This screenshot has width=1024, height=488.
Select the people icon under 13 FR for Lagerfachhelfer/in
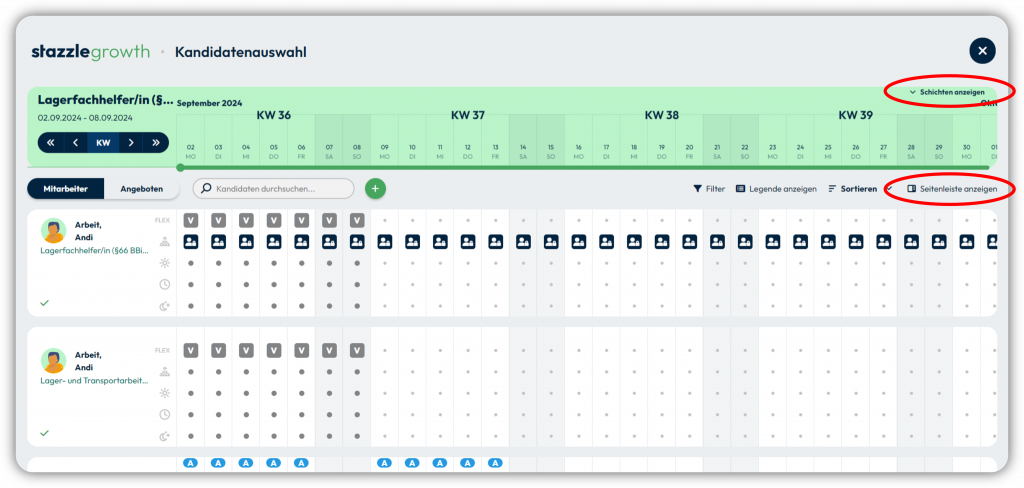(496, 242)
